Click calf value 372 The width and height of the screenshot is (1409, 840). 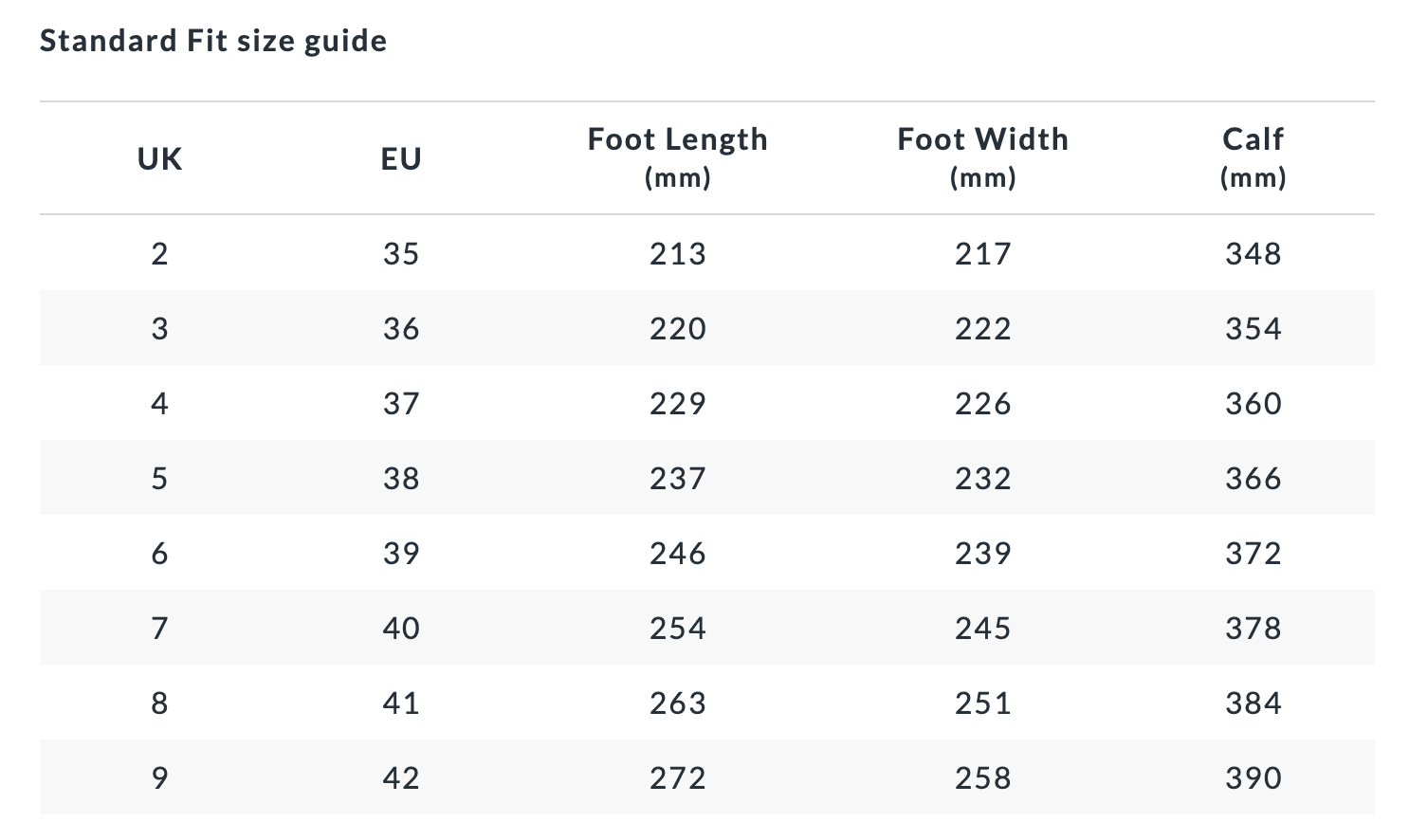pyautogui.click(x=1253, y=553)
